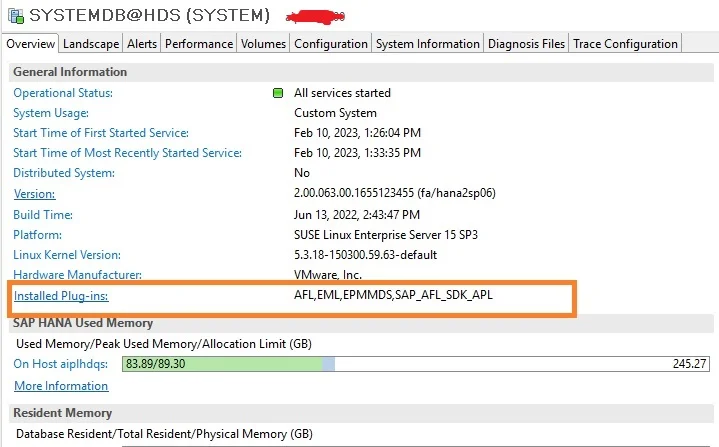Click 'Used Memory/Peak Used Memory/Allocation Limit (GB)' caption
Viewport: 719px width, 447px height.
pos(164,344)
